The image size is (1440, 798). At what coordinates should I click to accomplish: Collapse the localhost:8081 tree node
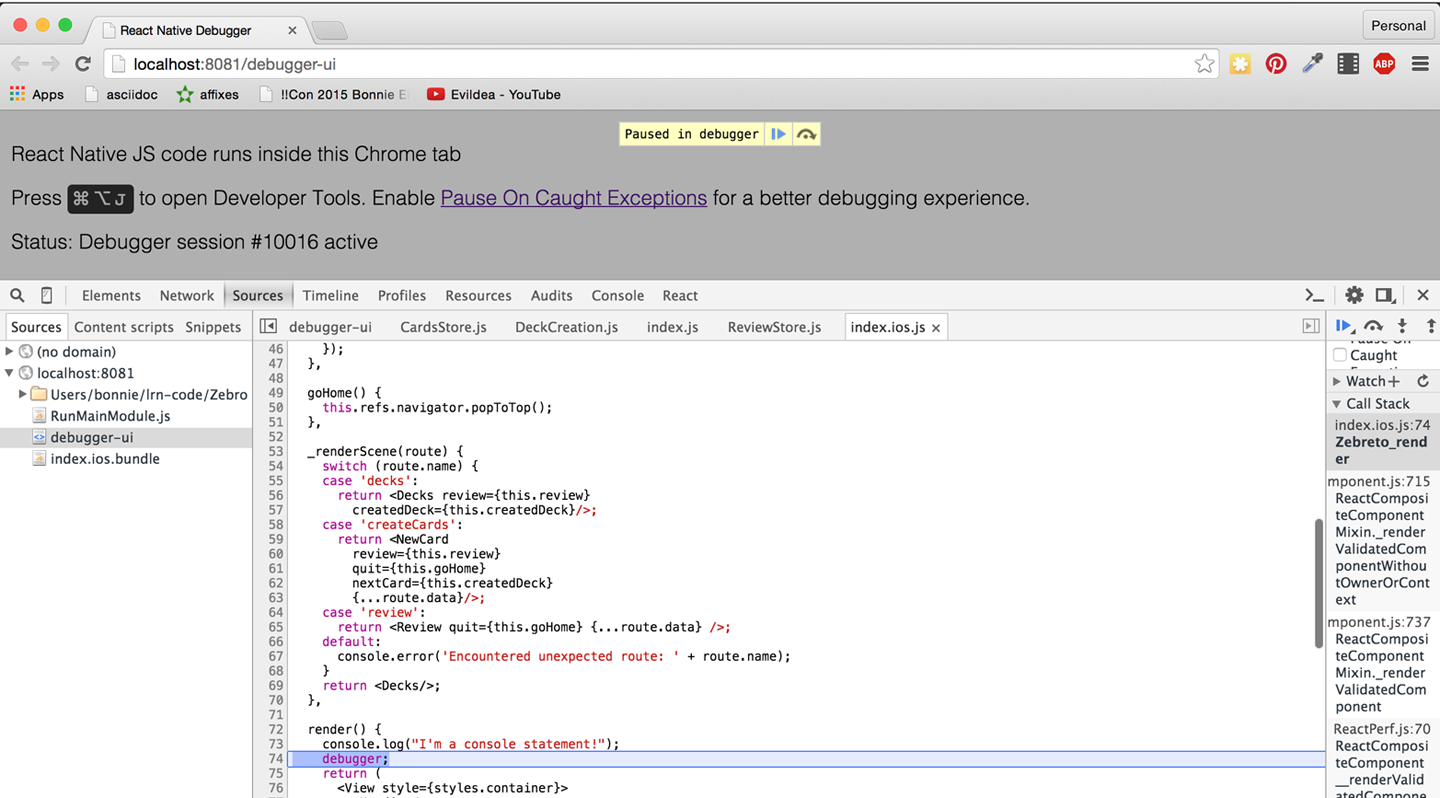[10, 373]
